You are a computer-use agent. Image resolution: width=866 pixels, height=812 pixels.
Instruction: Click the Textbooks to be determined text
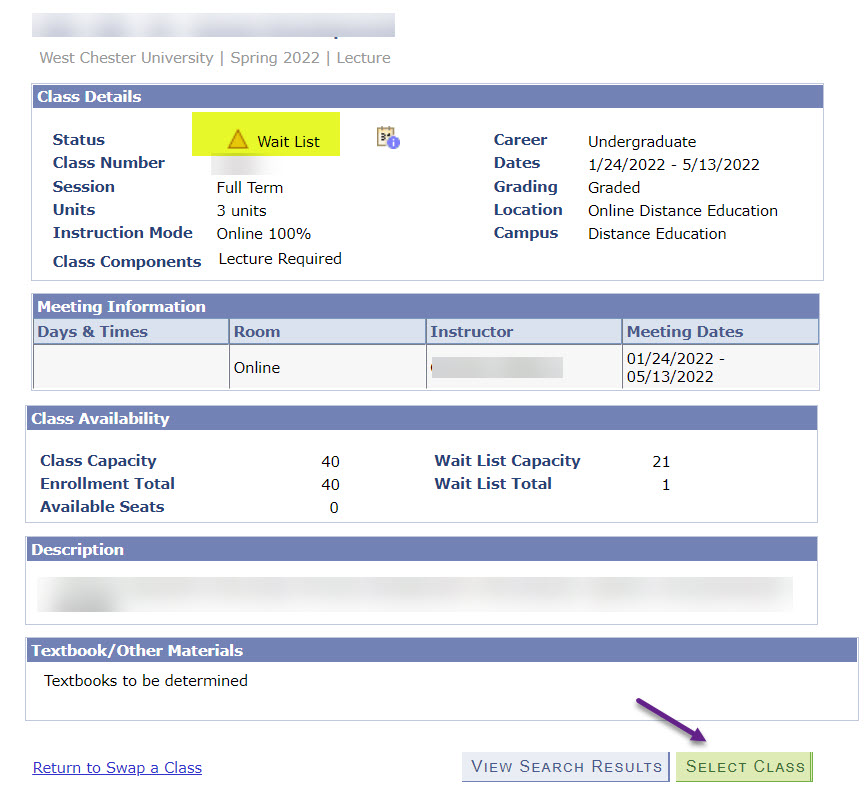coord(146,681)
